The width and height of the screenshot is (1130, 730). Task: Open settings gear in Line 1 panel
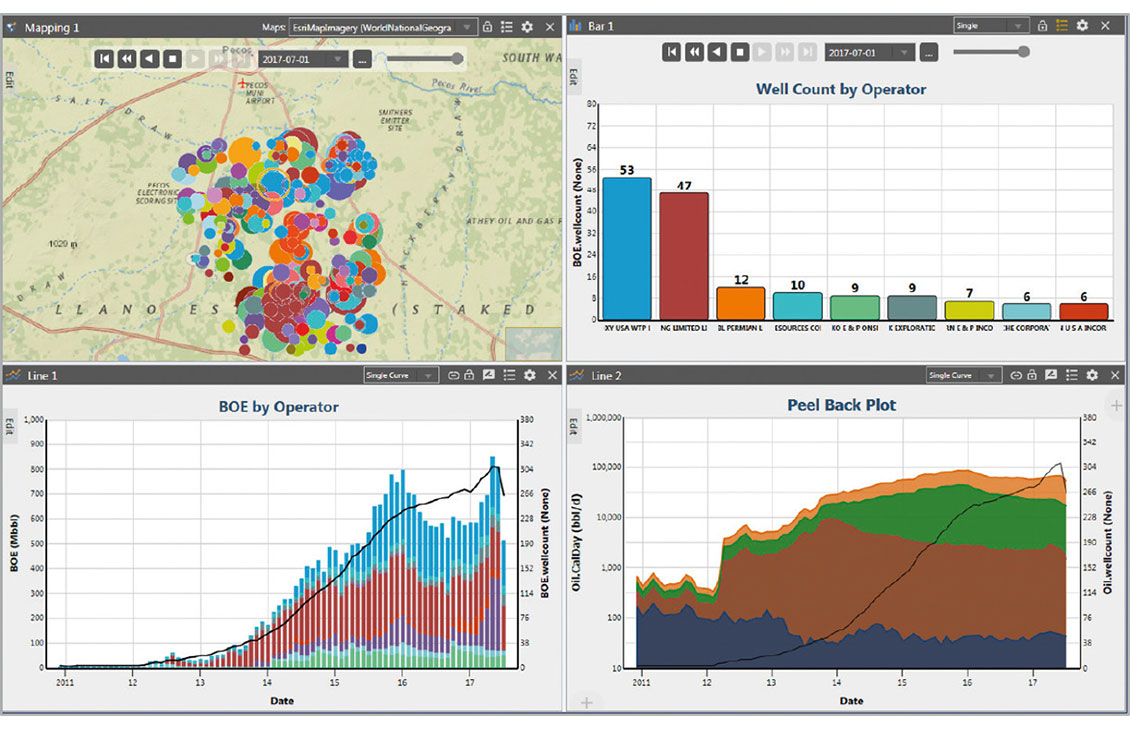point(530,375)
